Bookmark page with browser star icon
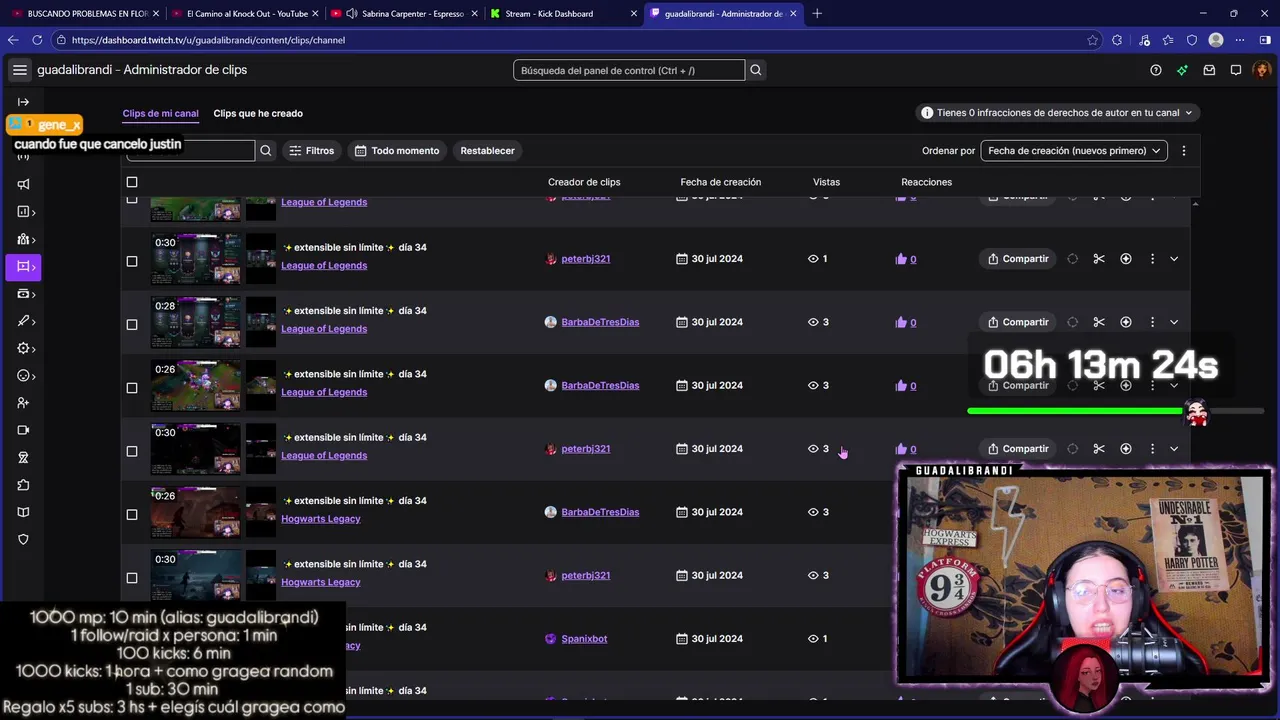This screenshot has width=1280, height=720. click(1092, 40)
